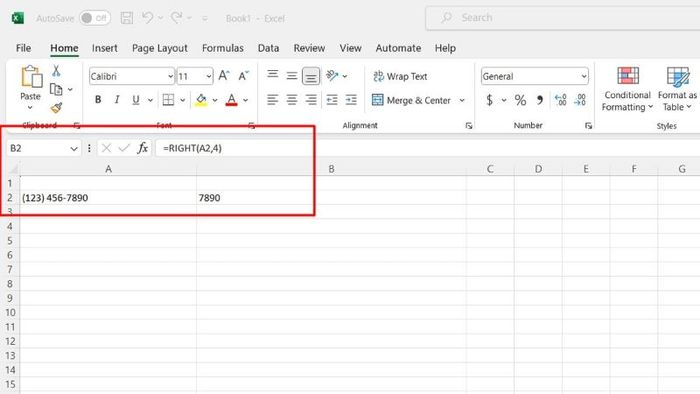Click Increase Font Size icon
The height and width of the screenshot is (394, 700).
[x=224, y=76]
